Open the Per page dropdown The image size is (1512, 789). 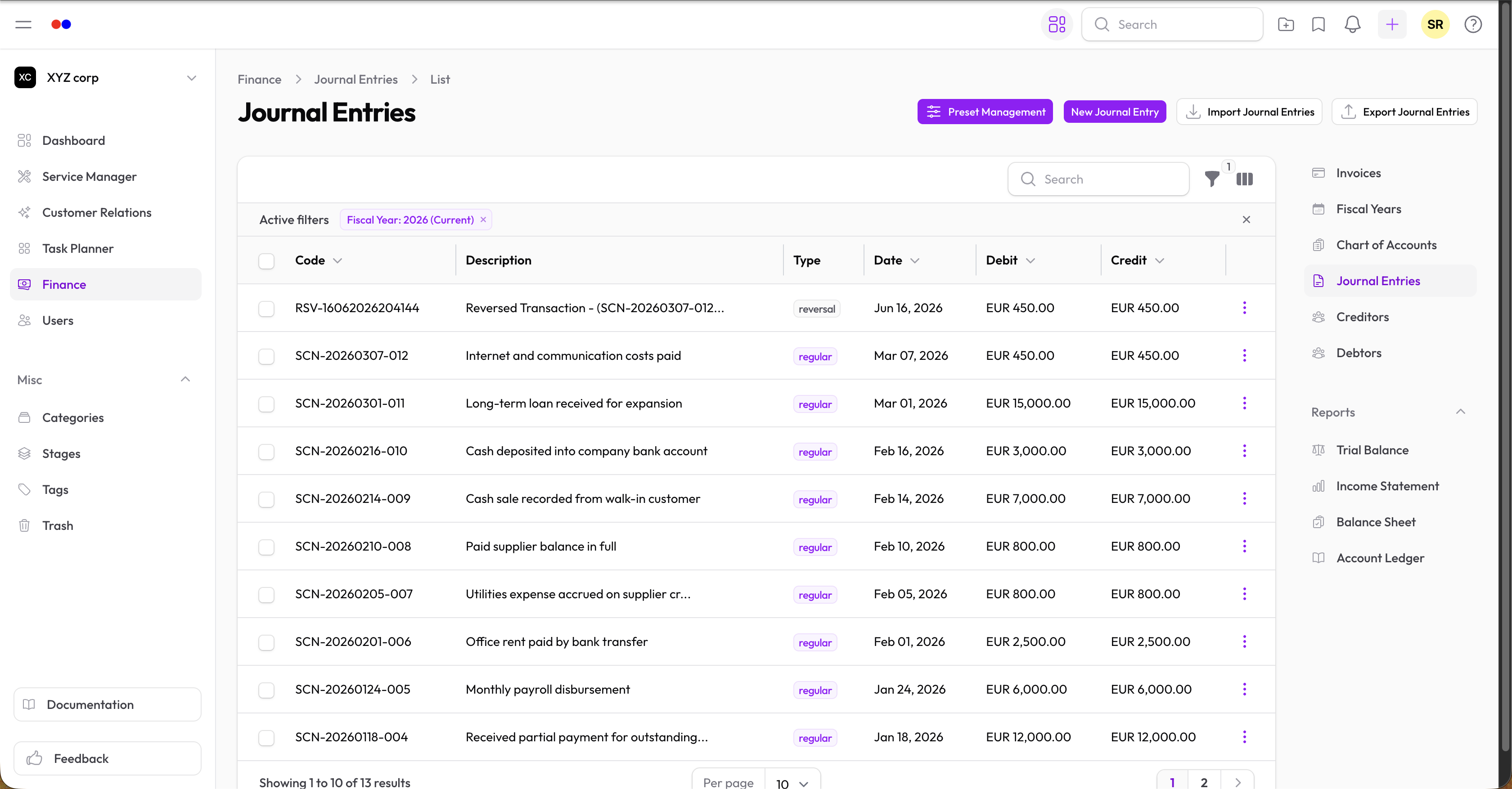(792, 783)
